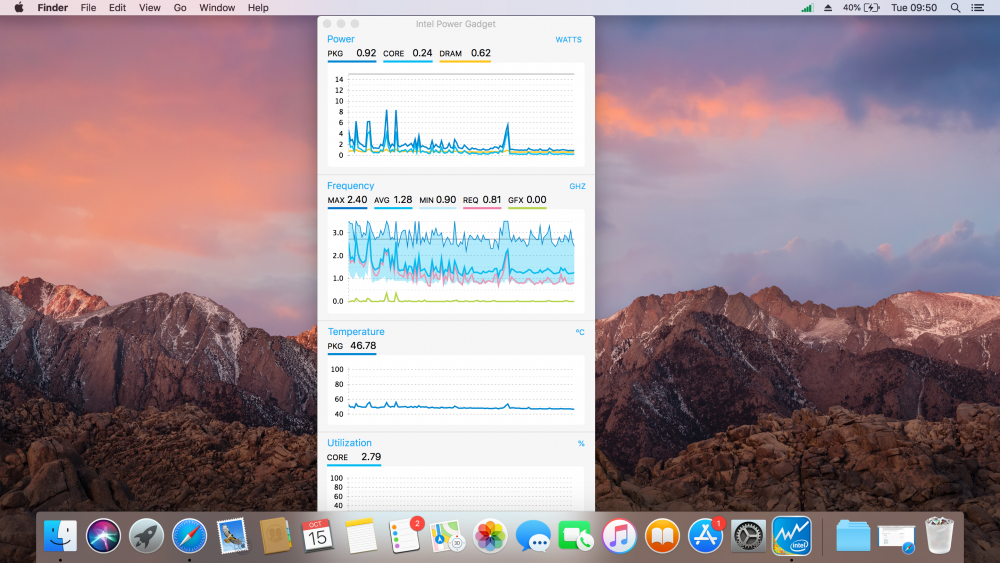Click the Frequency graph

(456, 261)
